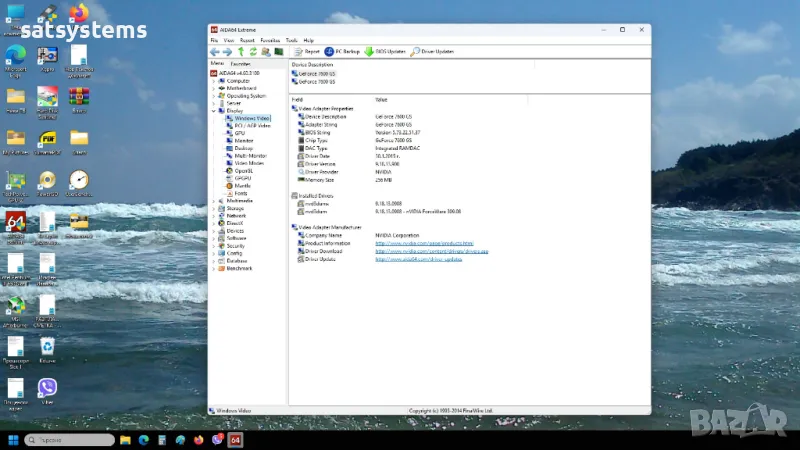Open Driver Updates from the toolbar

(432, 51)
